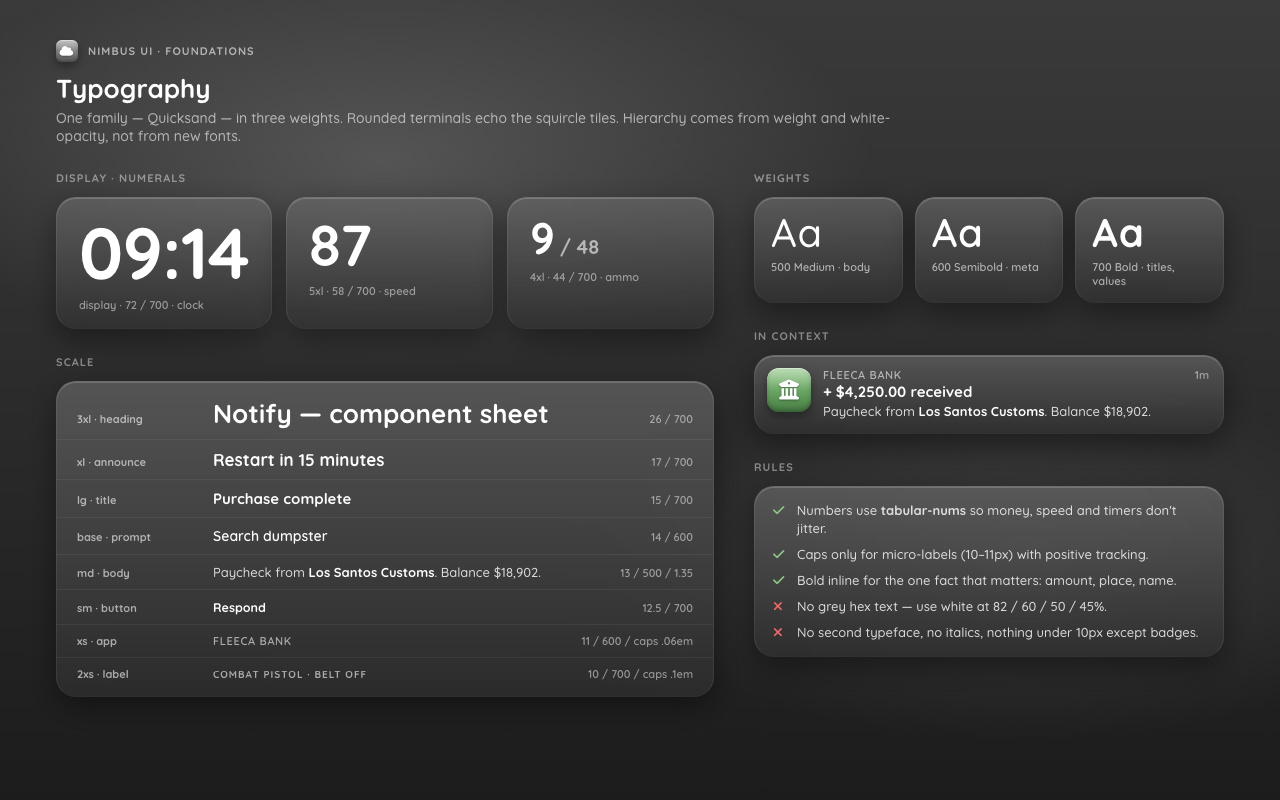Click the "lg · title" row label

coord(97,500)
